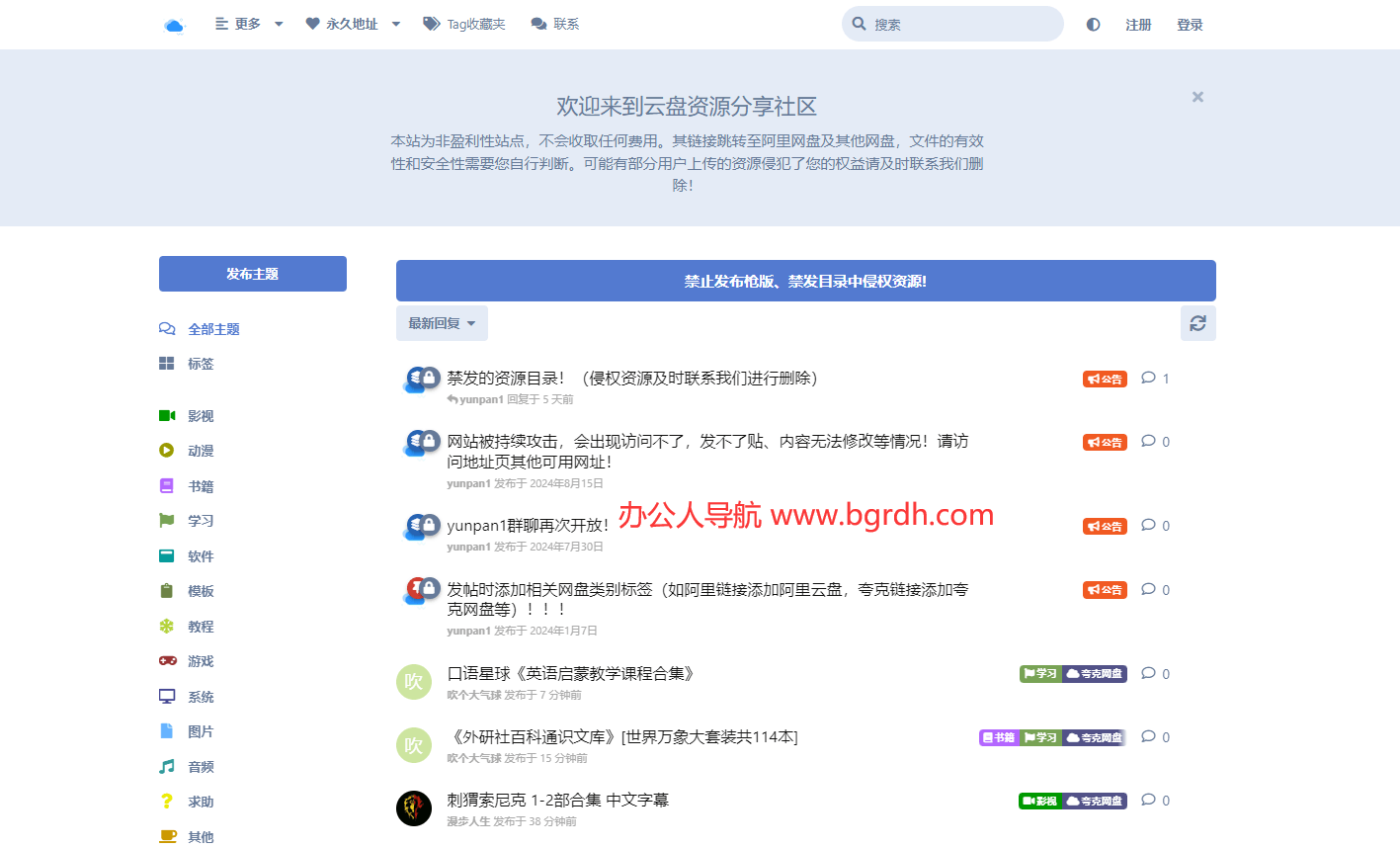Open the 求助 question mark category

tap(167, 802)
